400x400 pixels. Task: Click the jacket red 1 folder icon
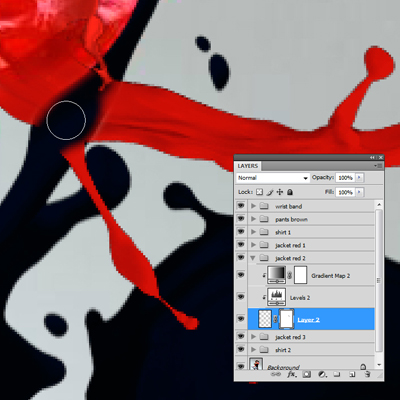click(x=264, y=245)
